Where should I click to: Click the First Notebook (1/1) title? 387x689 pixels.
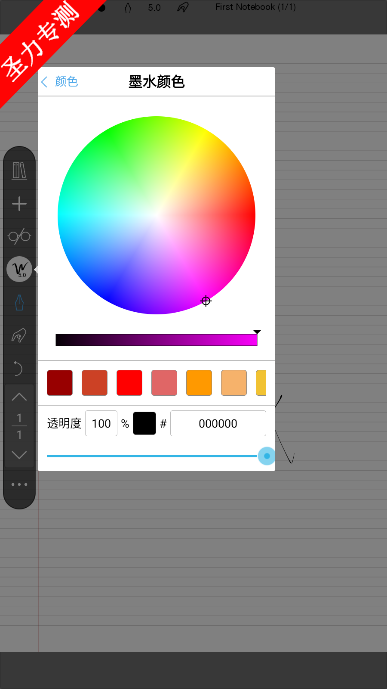pos(255,7)
